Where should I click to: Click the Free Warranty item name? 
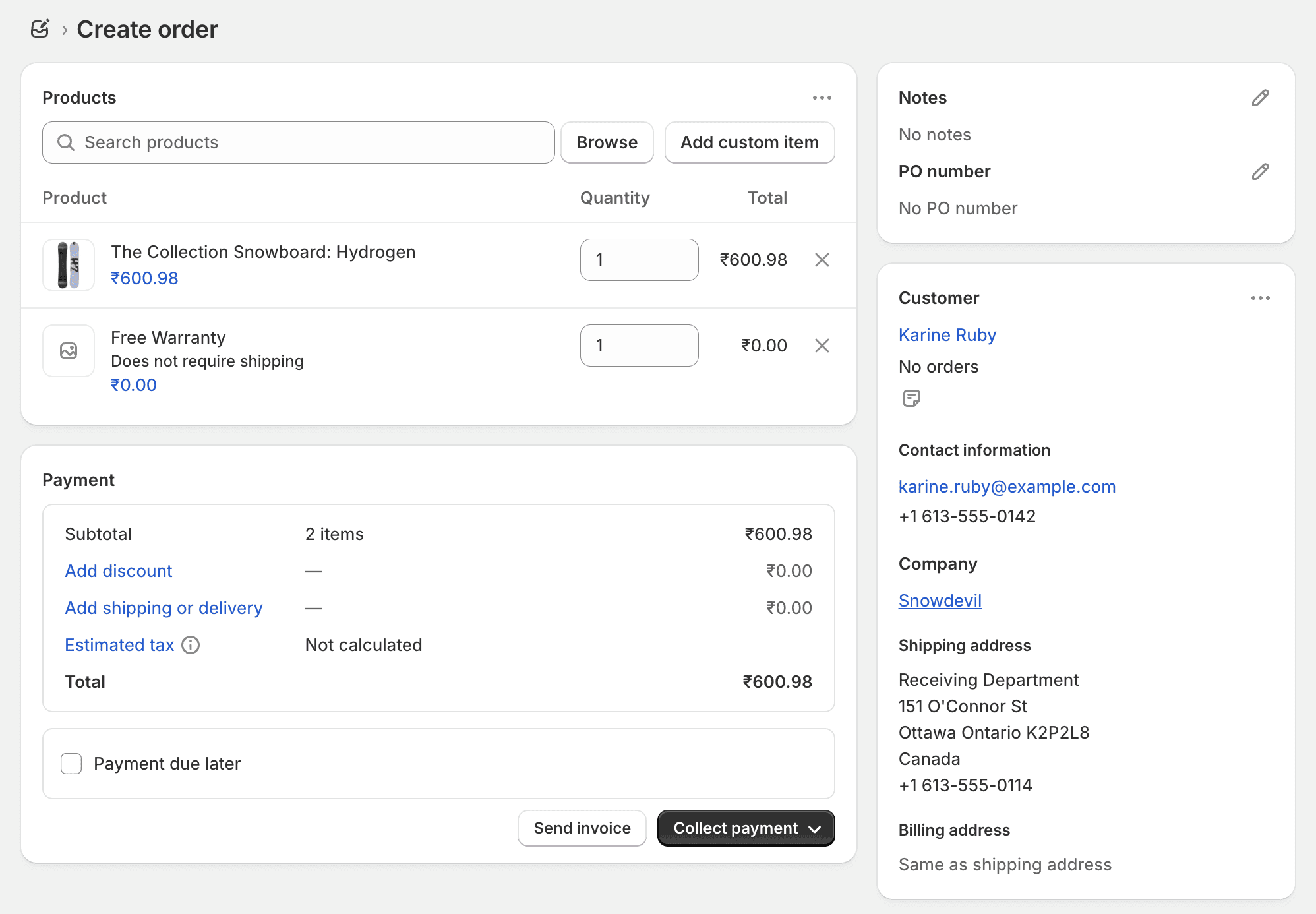(168, 338)
